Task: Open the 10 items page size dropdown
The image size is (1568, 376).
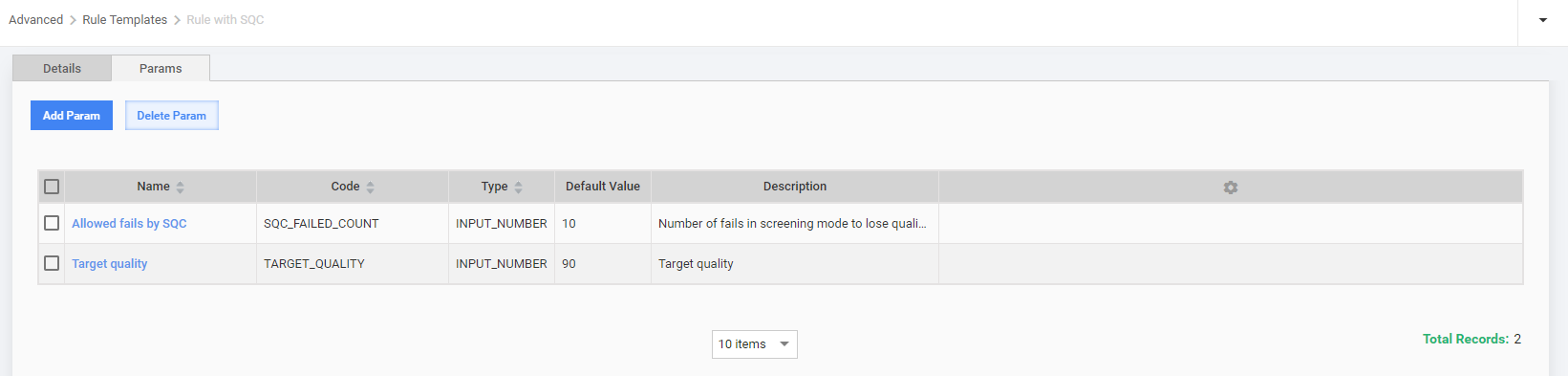Action: click(755, 344)
